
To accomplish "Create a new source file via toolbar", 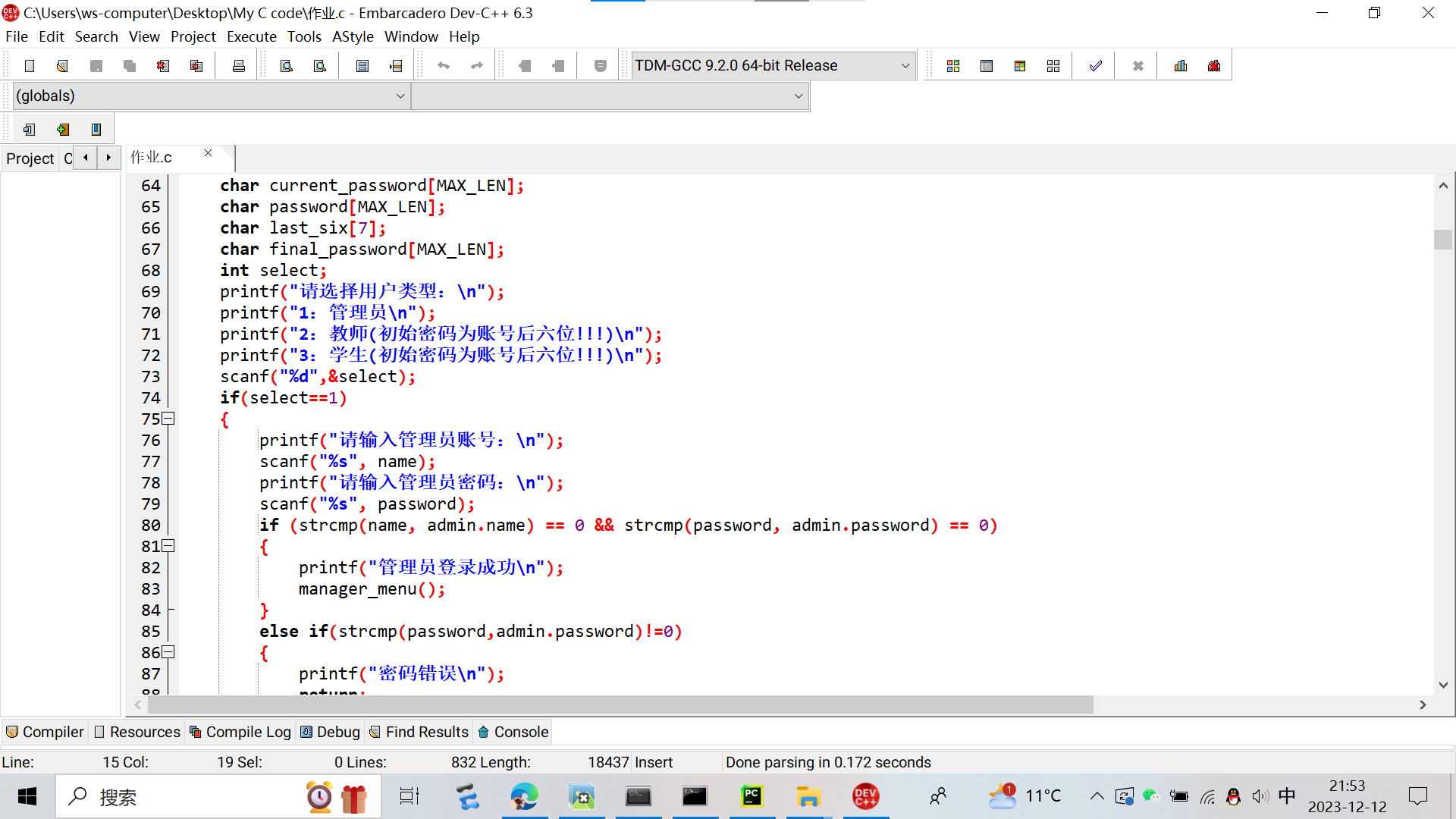I will pyautogui.click(x=30, y=66).
